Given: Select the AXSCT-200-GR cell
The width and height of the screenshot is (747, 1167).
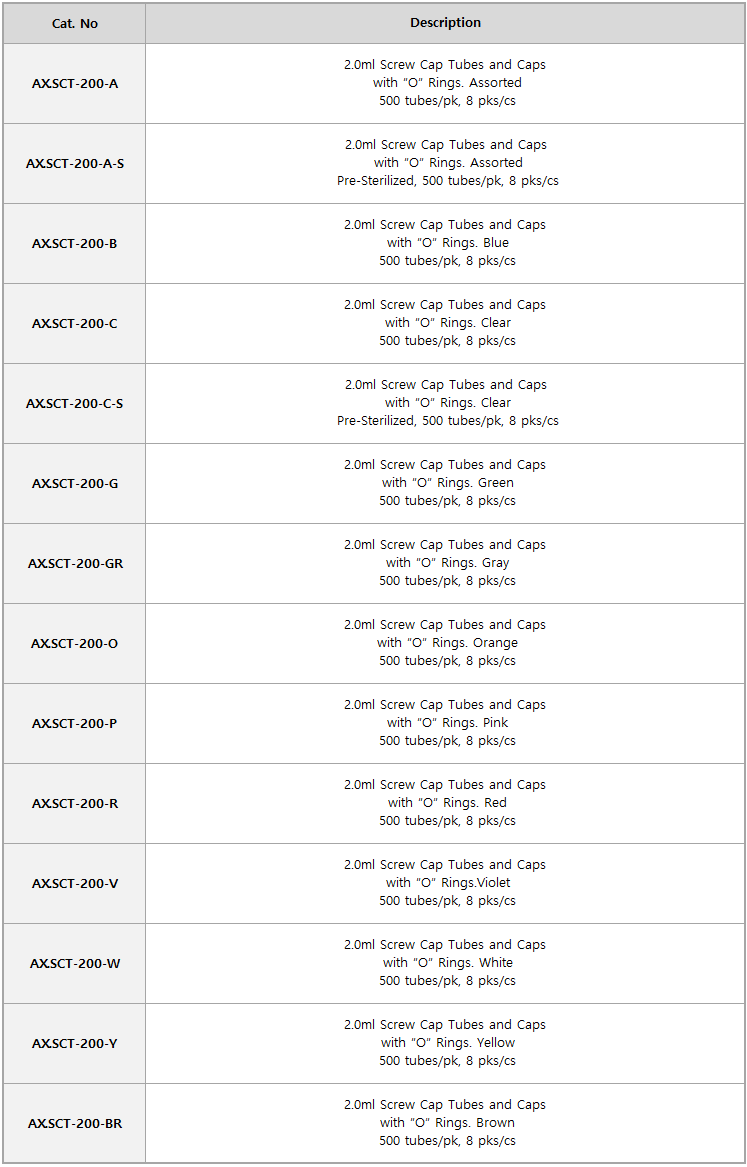Looking at the screenshot, I should 74,563.
